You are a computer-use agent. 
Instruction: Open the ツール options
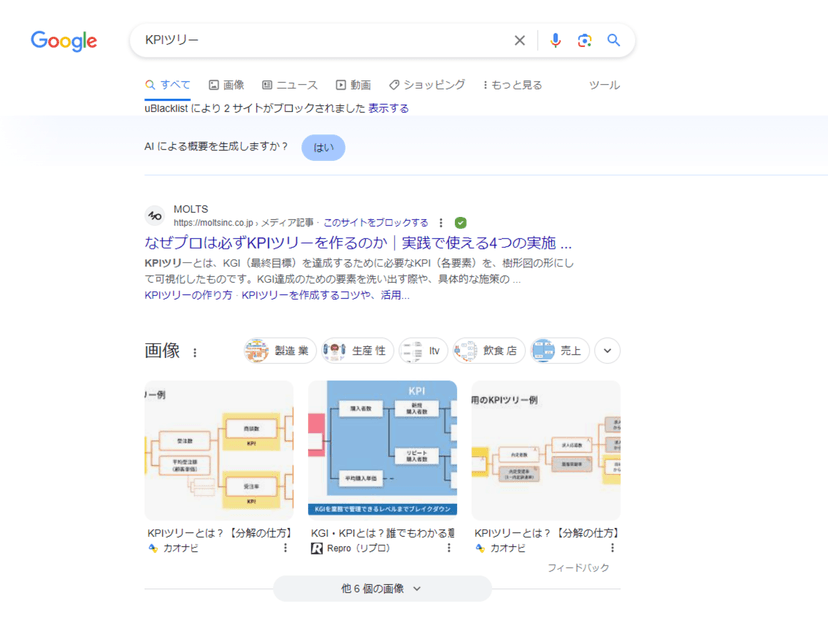click(x=604, y=85)
